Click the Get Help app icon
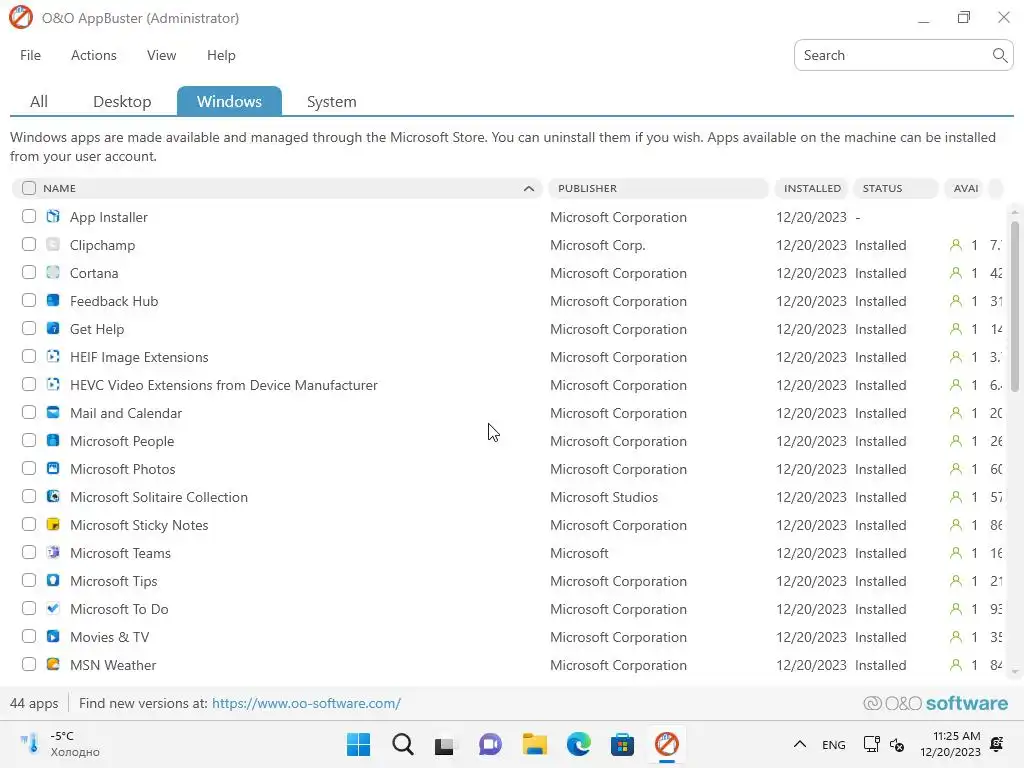Image resolution: width=1024 pixels, height=768 pixels. [x=53, y=328]
